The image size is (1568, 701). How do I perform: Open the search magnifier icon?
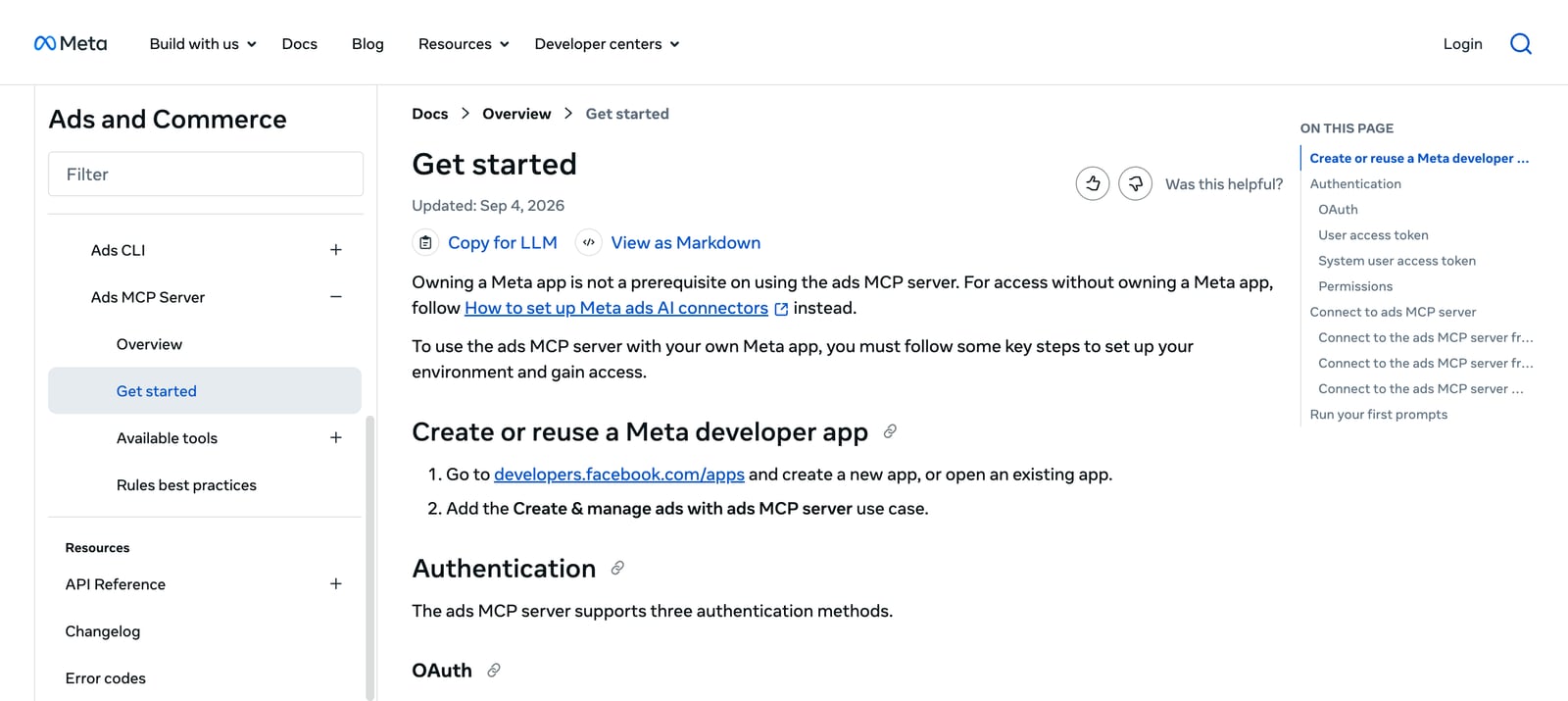tap(1520, 43)
